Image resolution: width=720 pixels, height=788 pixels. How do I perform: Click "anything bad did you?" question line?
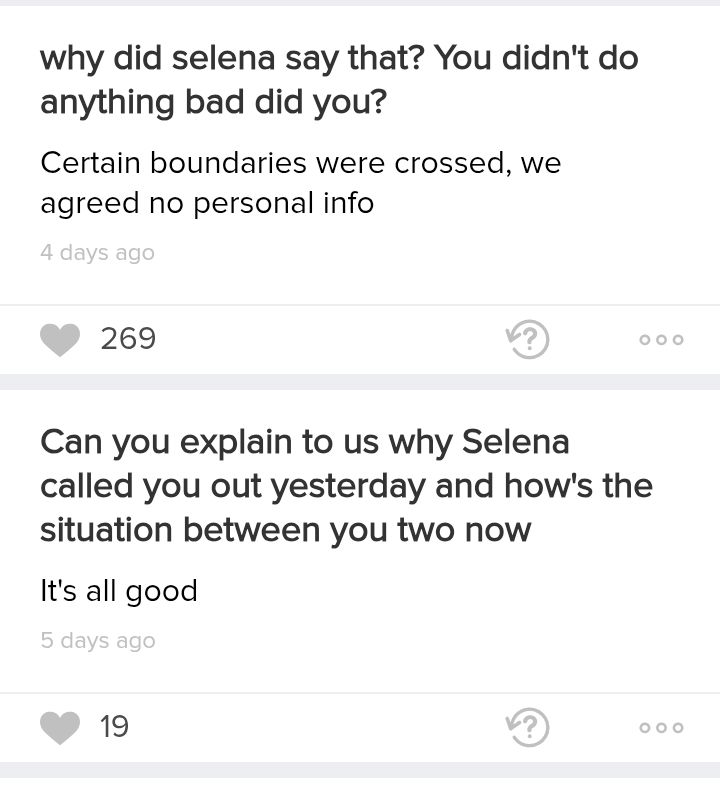[x=214, y=103]
